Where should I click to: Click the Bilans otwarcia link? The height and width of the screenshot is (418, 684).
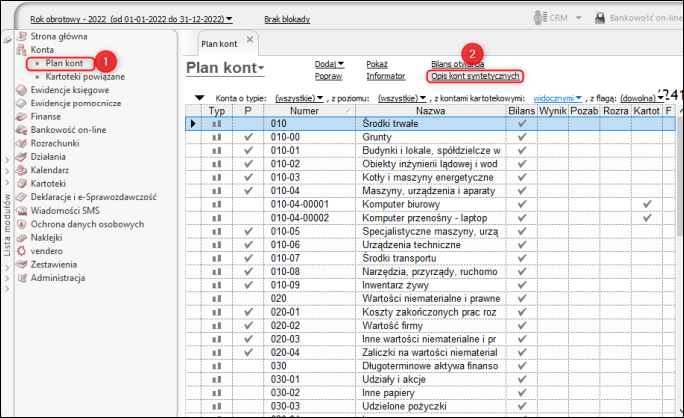(x=458, y=64)
